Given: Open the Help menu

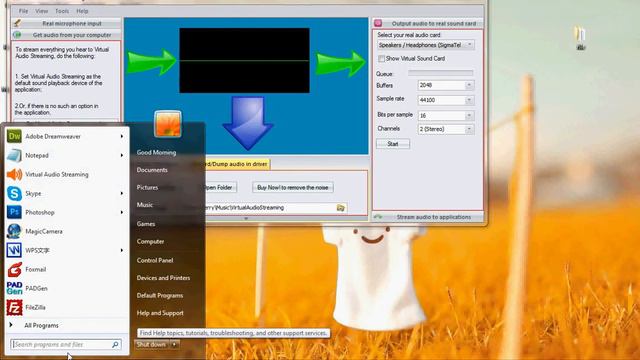Looking at the screenshot, I should pyautogui.click(x=82, y=11).
